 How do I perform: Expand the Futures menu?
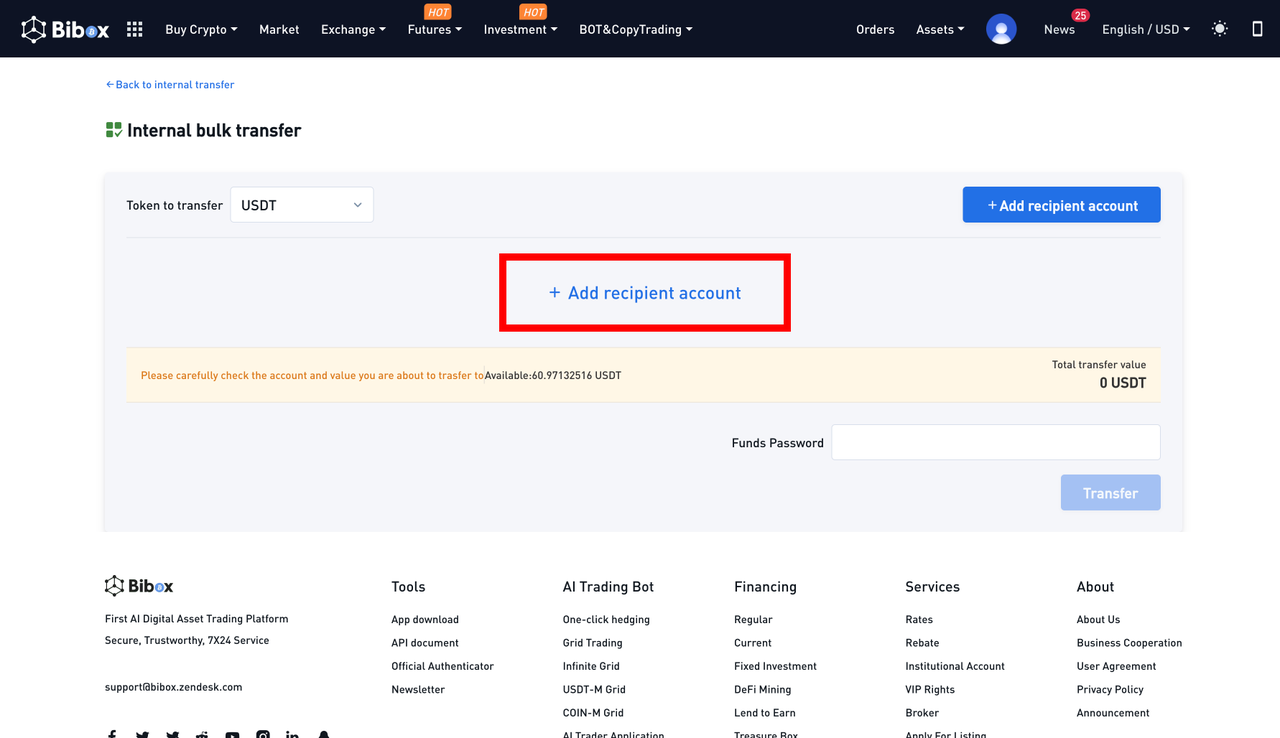pos(434,29)
